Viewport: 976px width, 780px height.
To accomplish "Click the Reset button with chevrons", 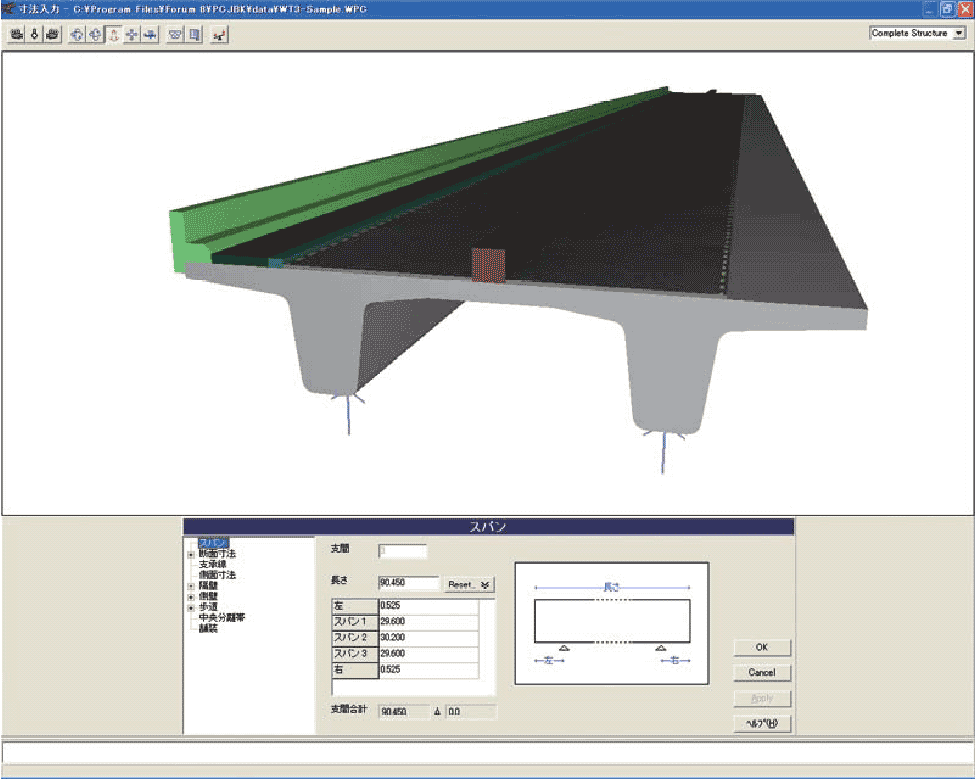I will (x=469, y=585).
